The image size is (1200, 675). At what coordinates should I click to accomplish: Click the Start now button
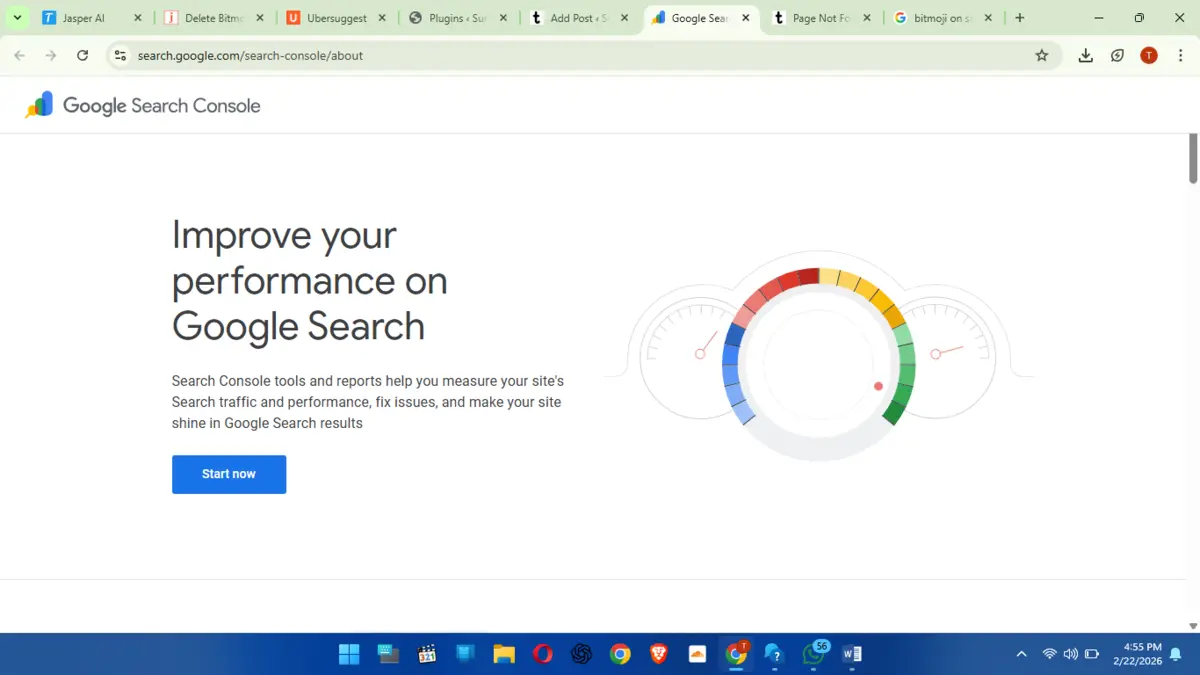tap(229, 474)
